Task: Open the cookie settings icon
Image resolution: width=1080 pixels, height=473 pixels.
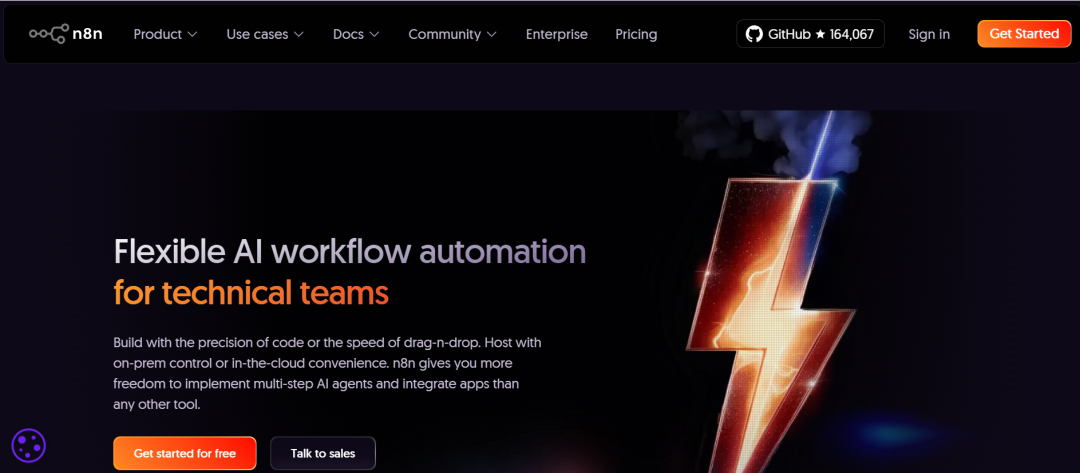Action: pos(29,445)
